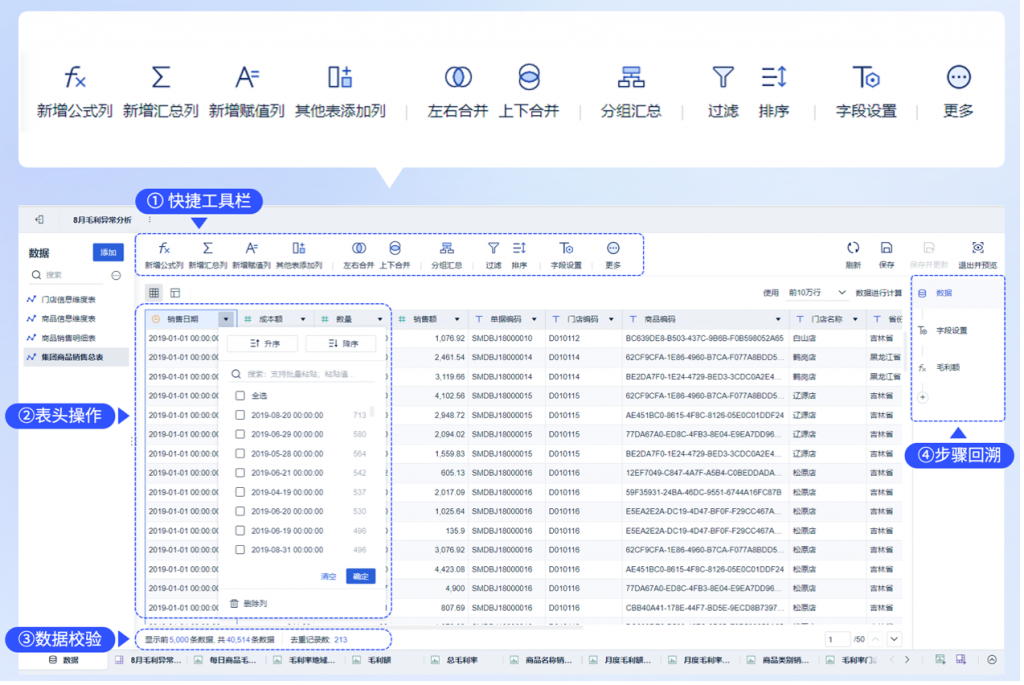Open the 门店编码 column header dropdown
Viewport: 1024px width, 685px height.
point(611,320)
